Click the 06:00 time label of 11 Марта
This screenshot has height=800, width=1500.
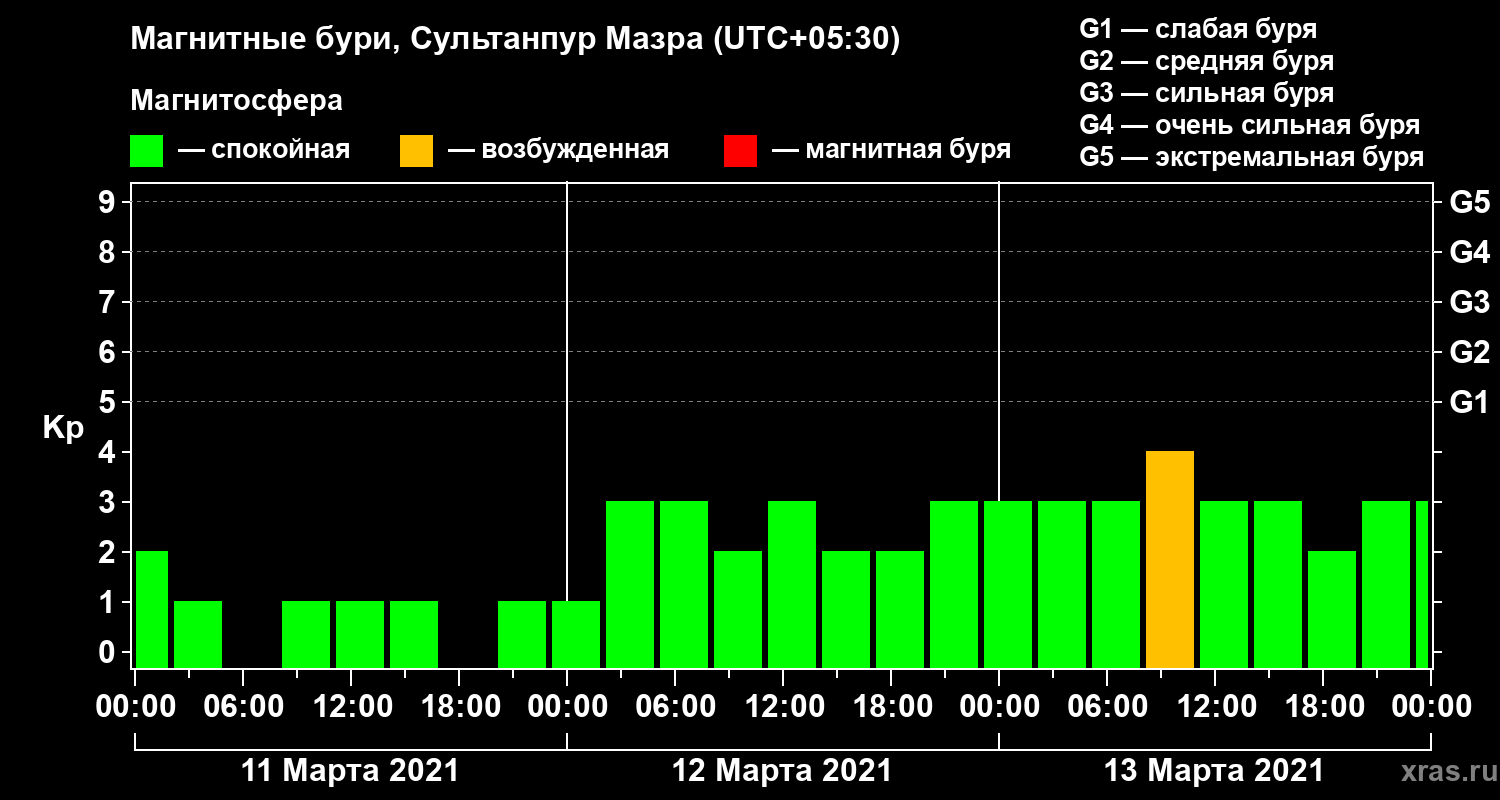coord(243,707)
